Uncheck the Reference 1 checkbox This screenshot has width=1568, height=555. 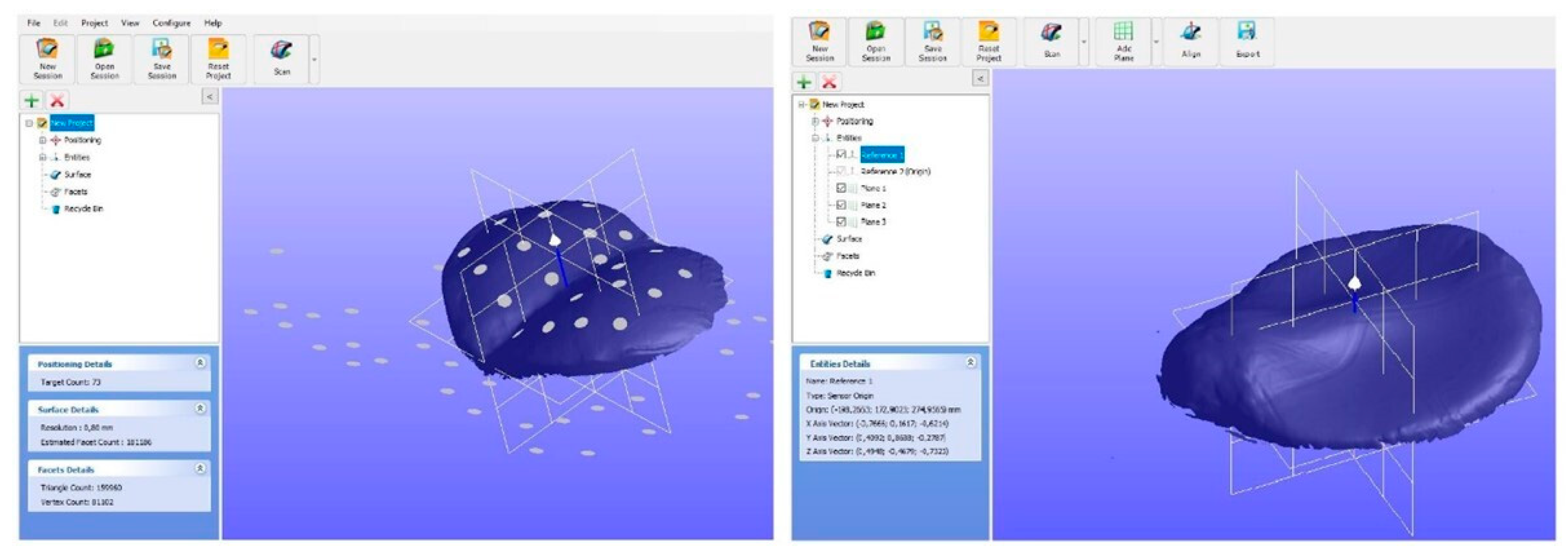(841, 155)
